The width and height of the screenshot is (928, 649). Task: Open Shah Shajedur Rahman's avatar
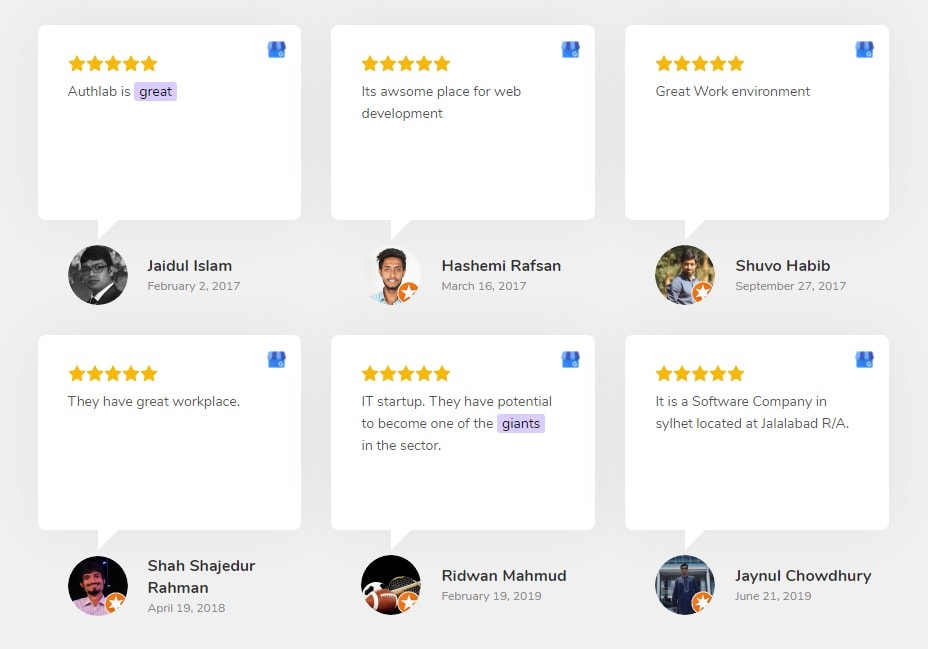98,585
